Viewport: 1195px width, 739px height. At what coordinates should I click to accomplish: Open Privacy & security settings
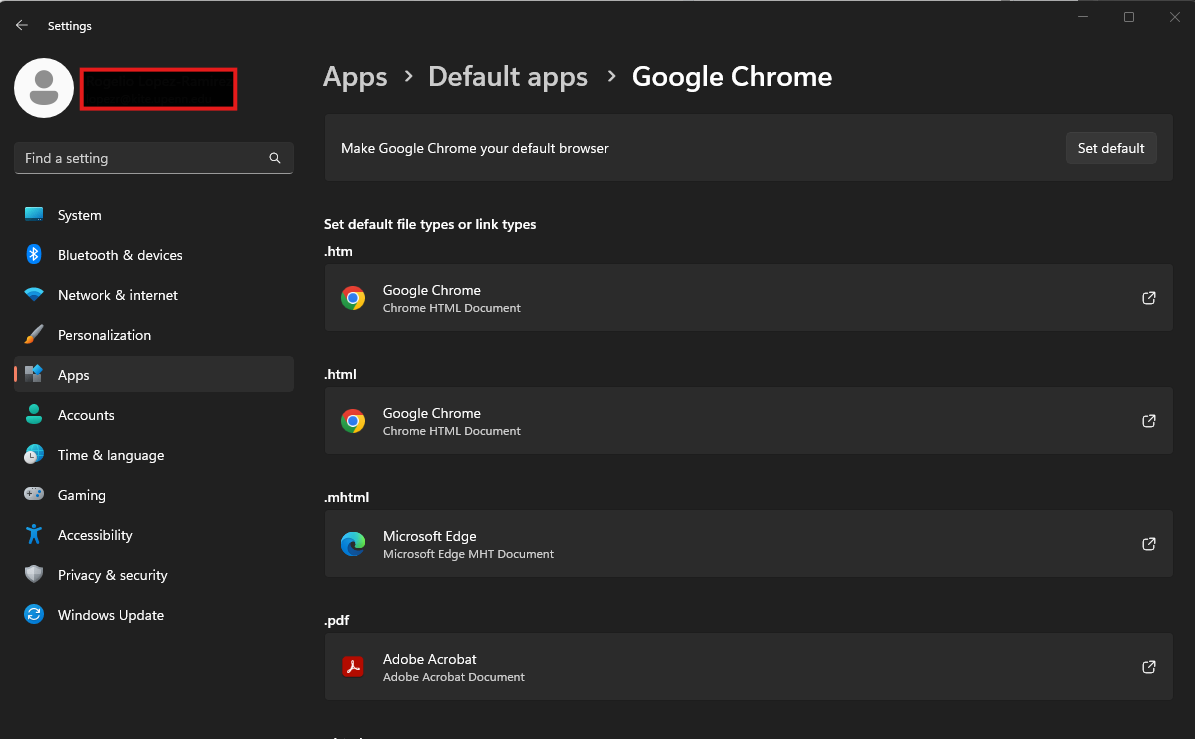(x=154, y=574)
